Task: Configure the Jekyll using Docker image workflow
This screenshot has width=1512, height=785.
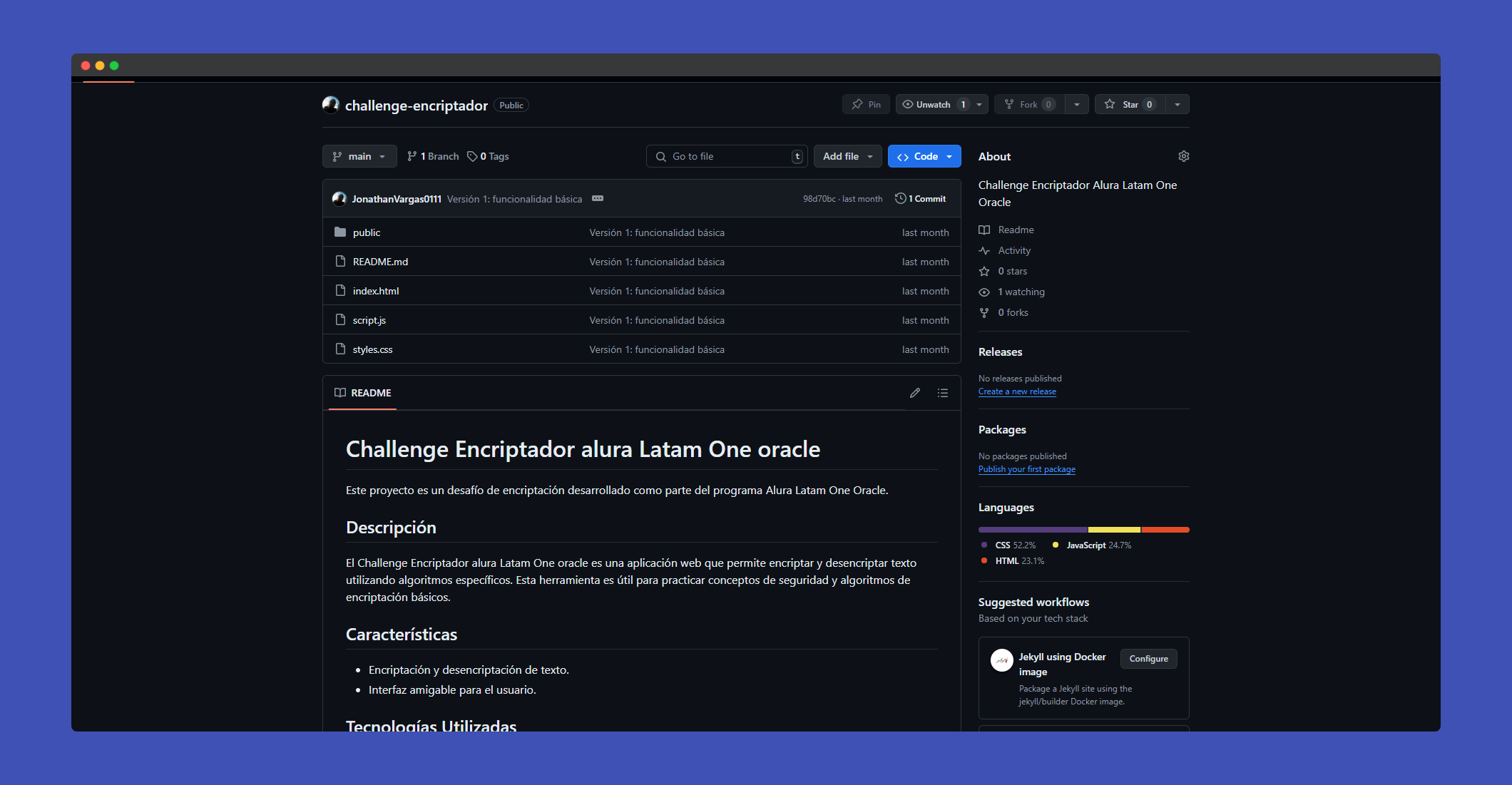Action: [1148, 659]
